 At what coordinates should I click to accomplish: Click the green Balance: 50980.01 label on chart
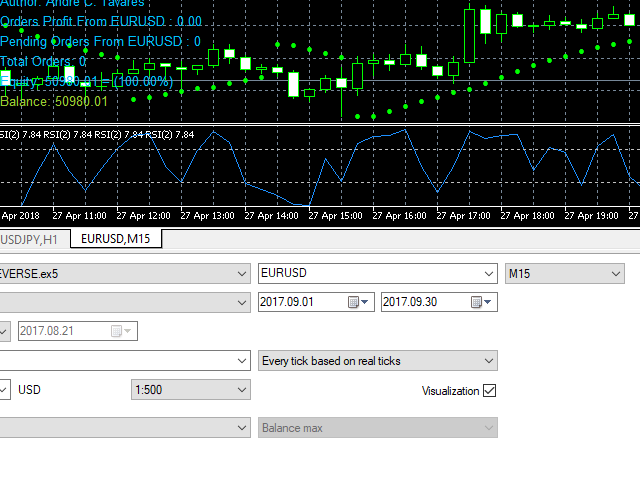pos(54,100)
